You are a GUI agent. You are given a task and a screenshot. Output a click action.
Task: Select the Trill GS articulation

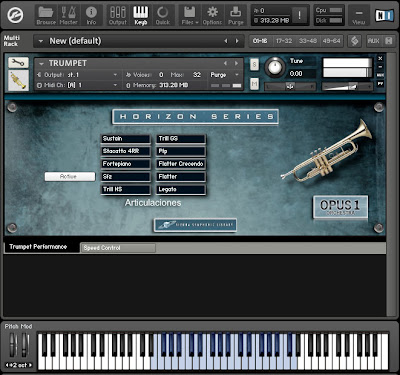coord(181,139)
